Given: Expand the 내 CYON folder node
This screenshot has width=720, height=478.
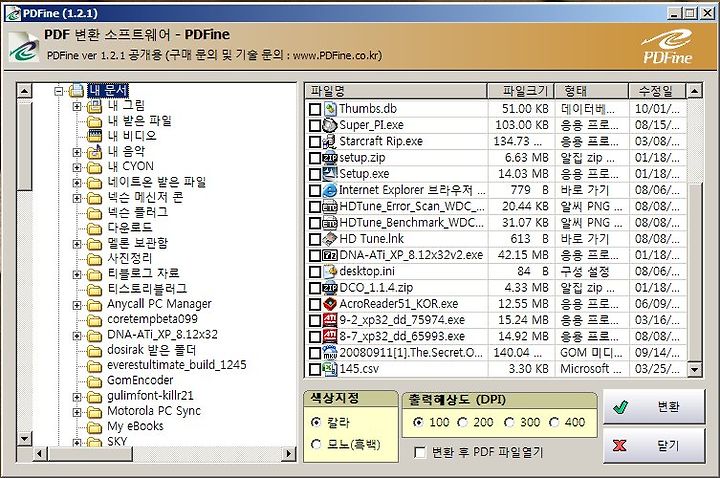Looking at the screenshot, I should (x=77, y=167).
